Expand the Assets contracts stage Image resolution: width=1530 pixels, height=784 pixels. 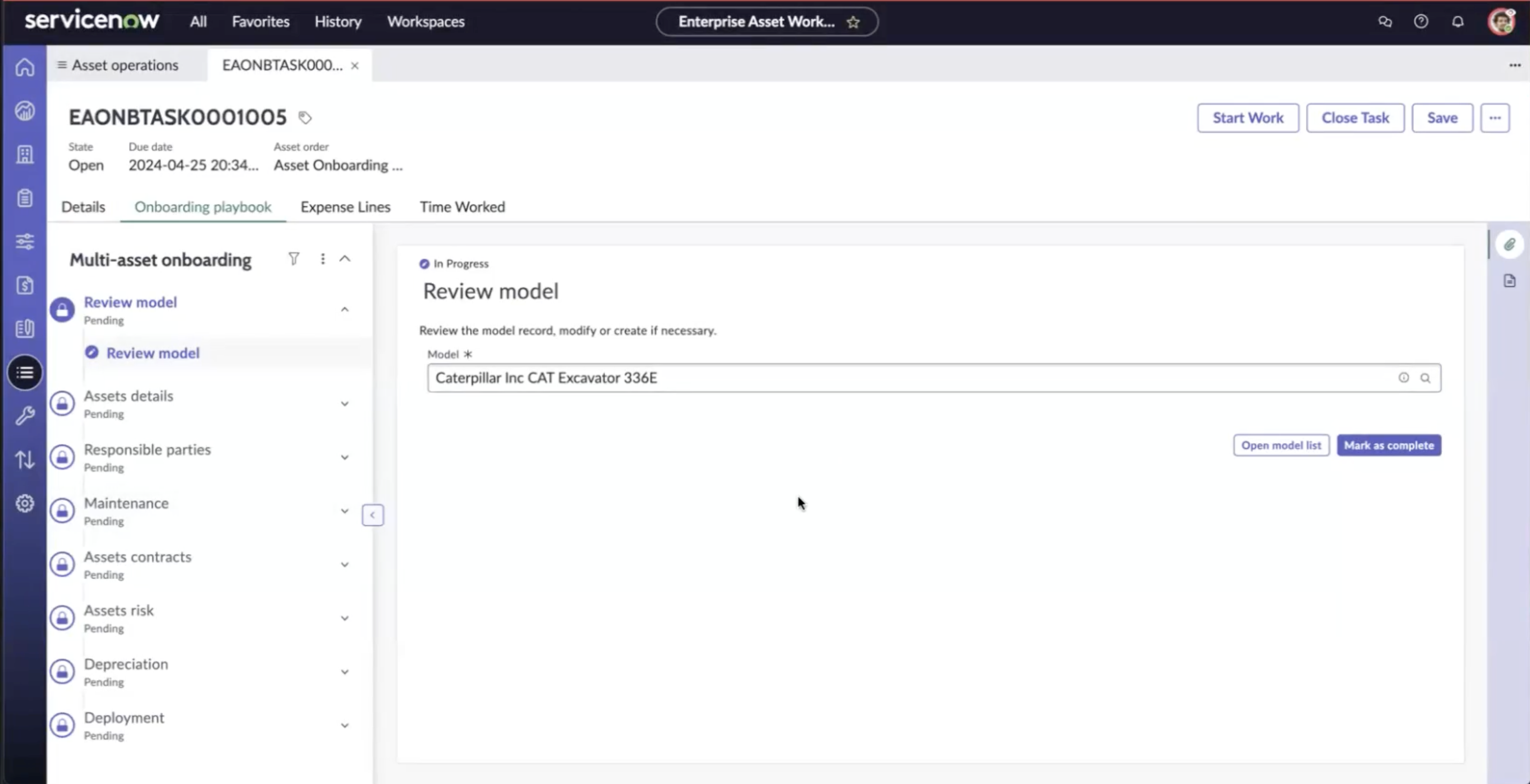[x=344, y=565]
